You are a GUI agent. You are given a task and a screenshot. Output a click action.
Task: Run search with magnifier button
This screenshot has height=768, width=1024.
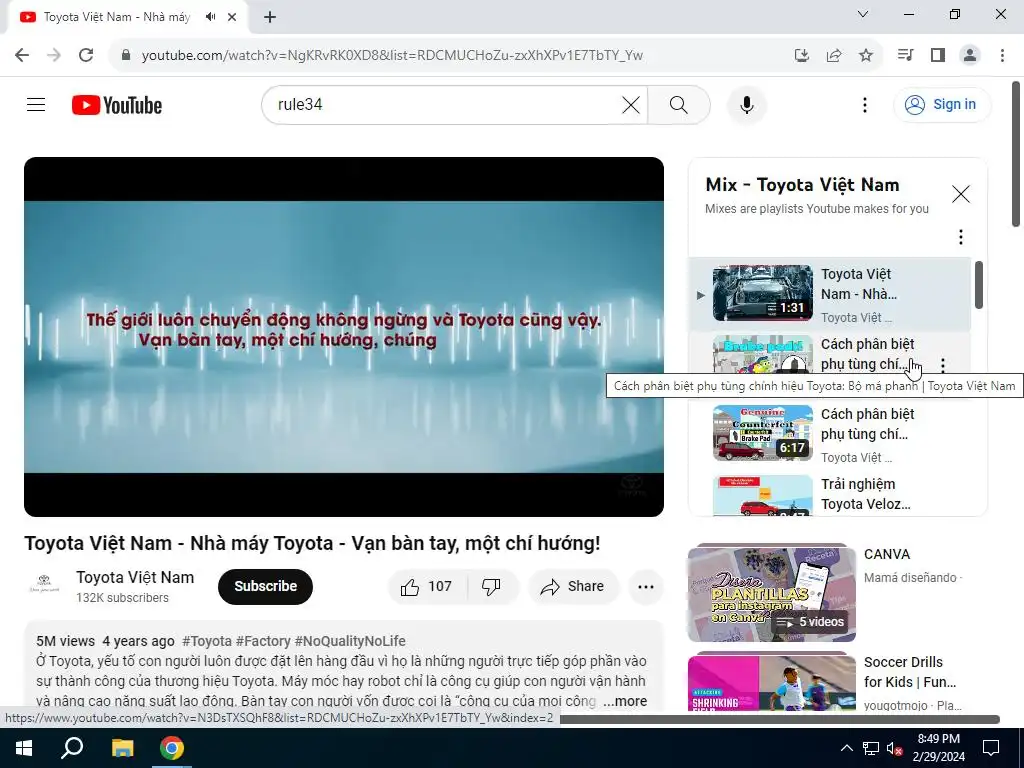[679, 104]
